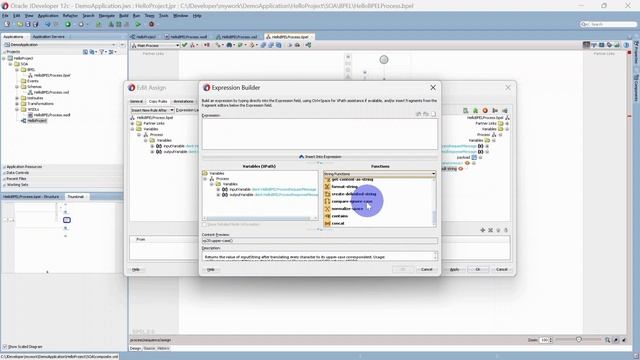Click the clear (blank page) icon above the Expression field
Image resolution: width=640 pixels, height=360 pixels.
[x=433, y=114]
